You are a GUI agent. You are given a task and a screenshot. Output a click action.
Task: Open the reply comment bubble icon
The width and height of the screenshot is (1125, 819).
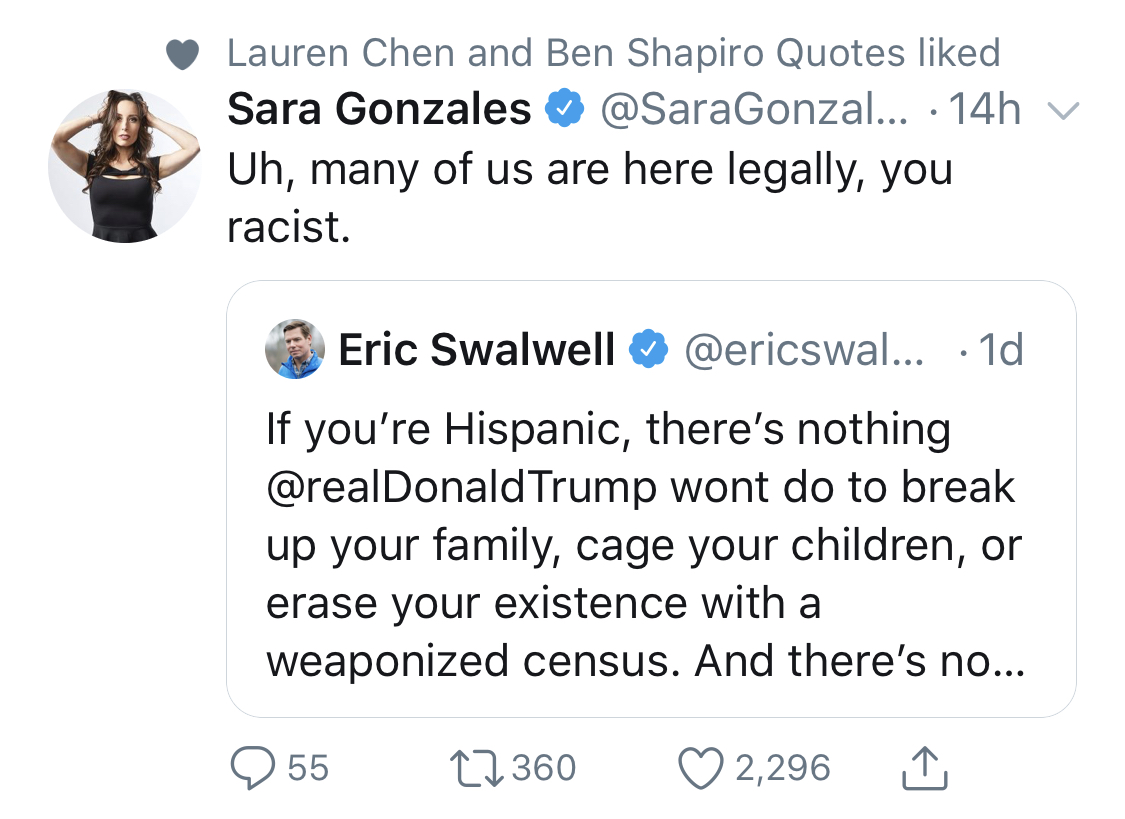click(x=252, y=768)
